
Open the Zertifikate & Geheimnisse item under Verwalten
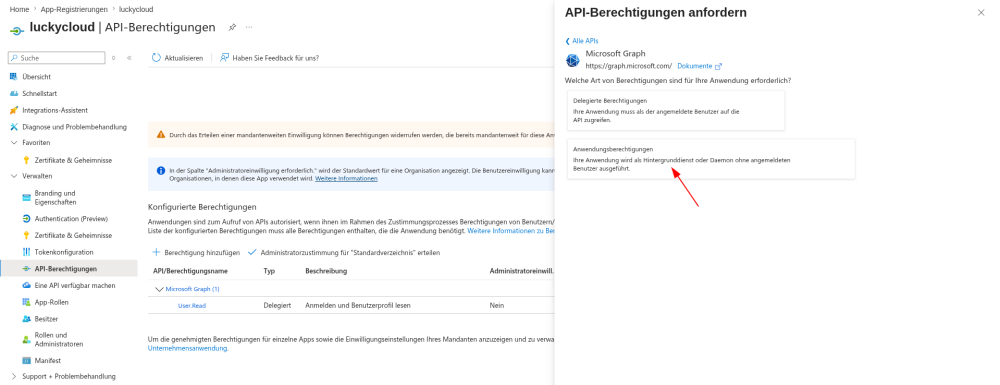pyautogui.click(x=73, y=235)
